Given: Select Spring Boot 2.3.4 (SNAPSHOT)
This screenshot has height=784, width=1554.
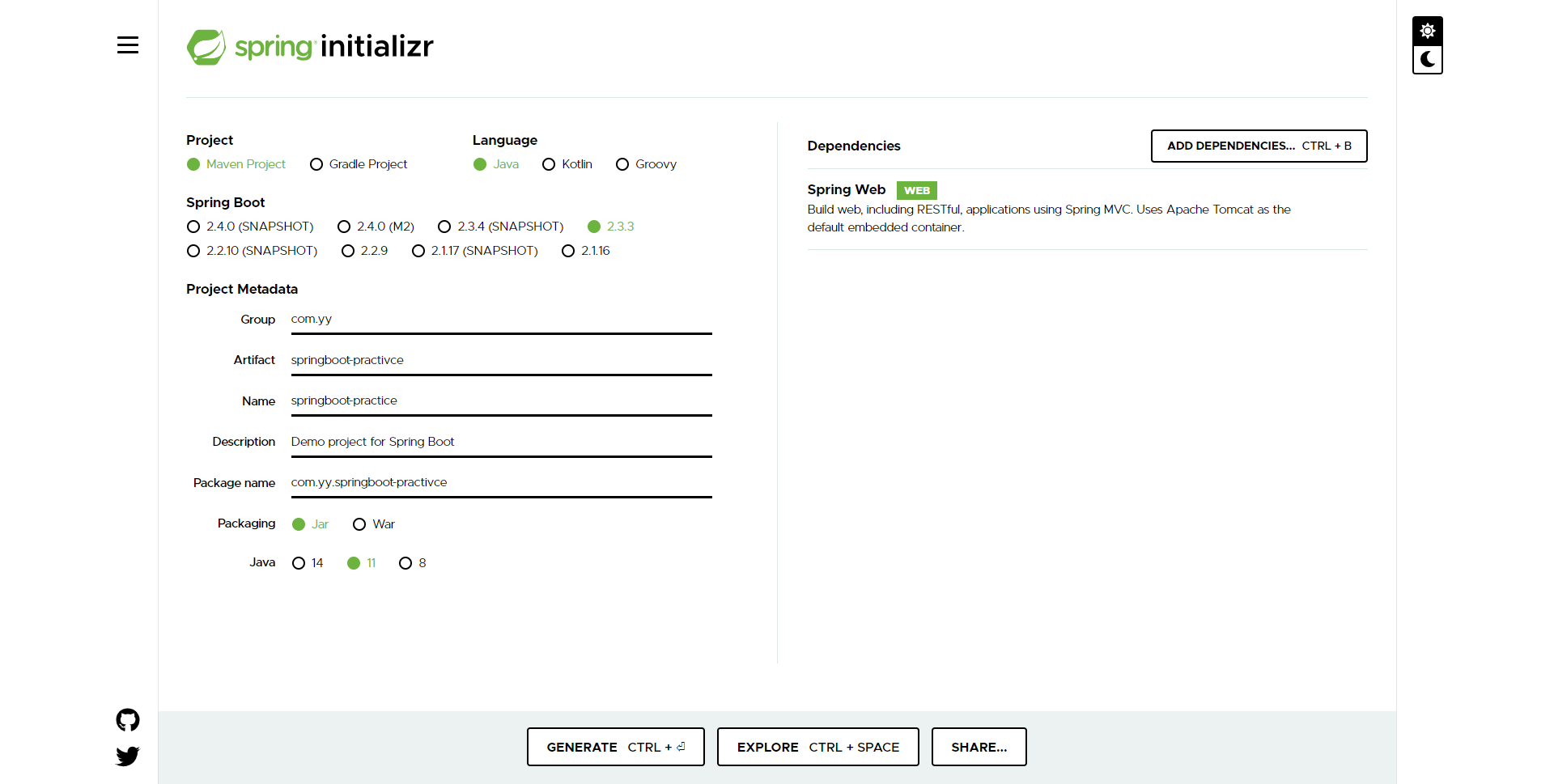Looking at the screenshot, I should pos(501,227).
